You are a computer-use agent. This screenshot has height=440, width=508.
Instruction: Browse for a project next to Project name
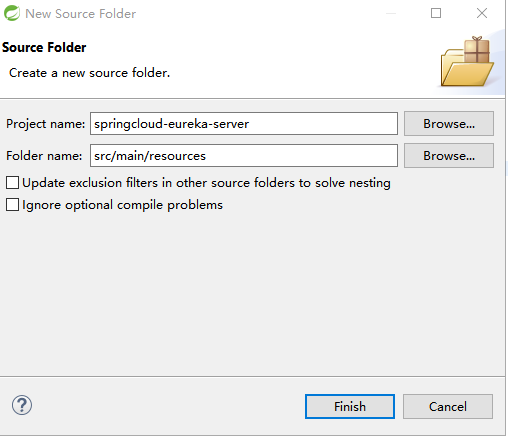(449, 124)
